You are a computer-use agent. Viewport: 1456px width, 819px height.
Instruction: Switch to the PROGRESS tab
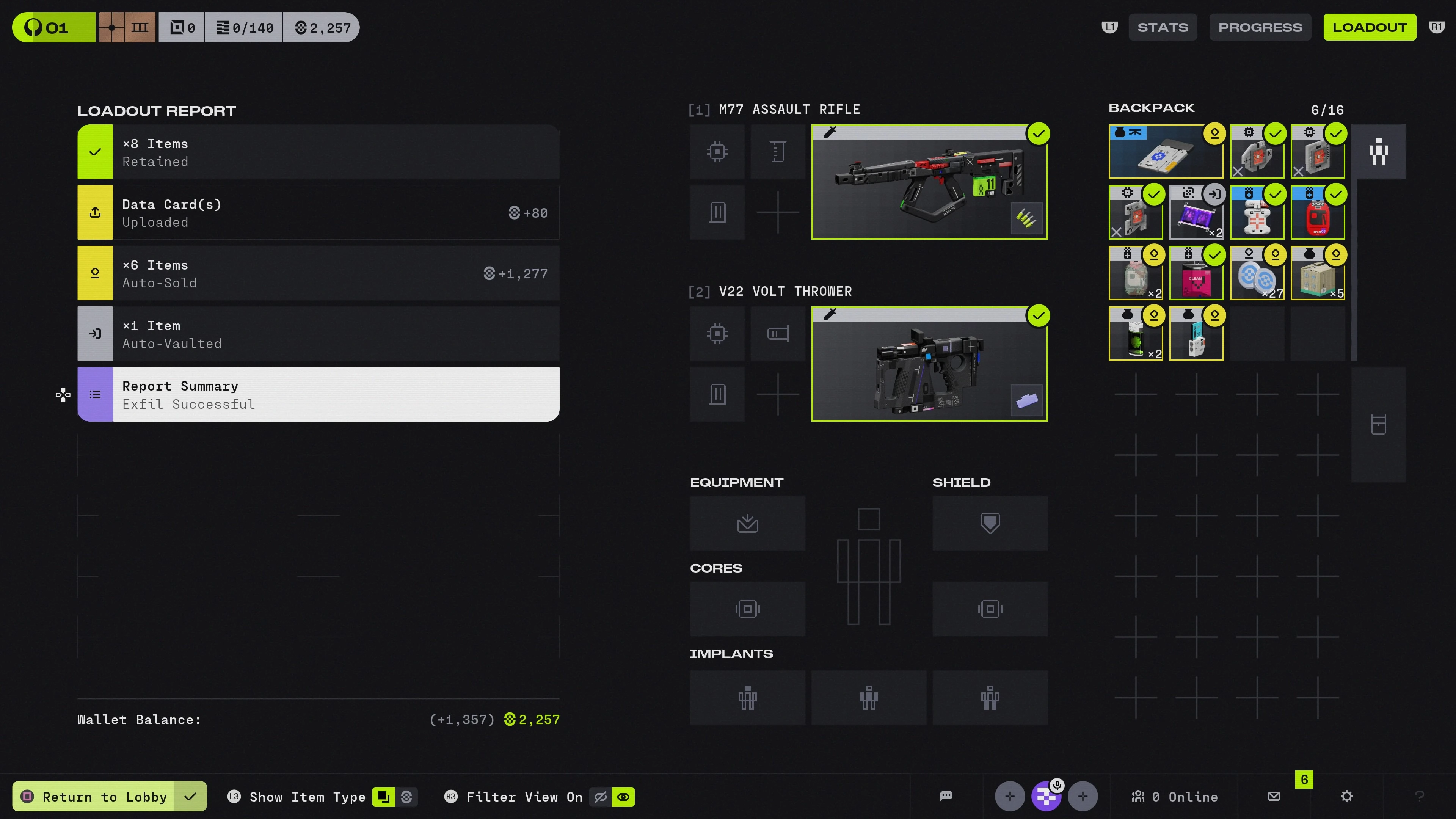1260,27
